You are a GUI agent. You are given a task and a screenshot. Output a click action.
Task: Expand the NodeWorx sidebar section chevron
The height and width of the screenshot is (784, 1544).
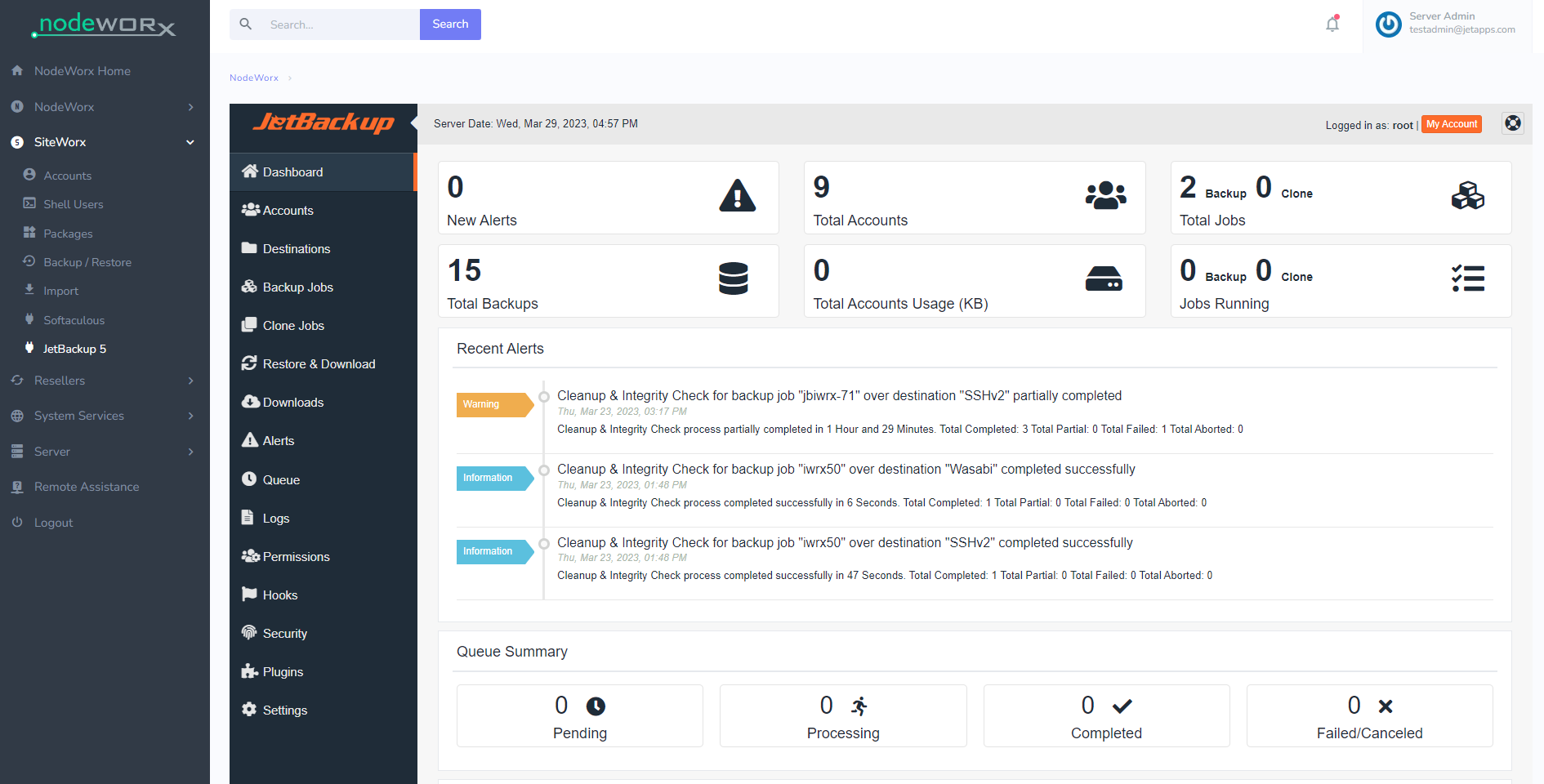191,107
